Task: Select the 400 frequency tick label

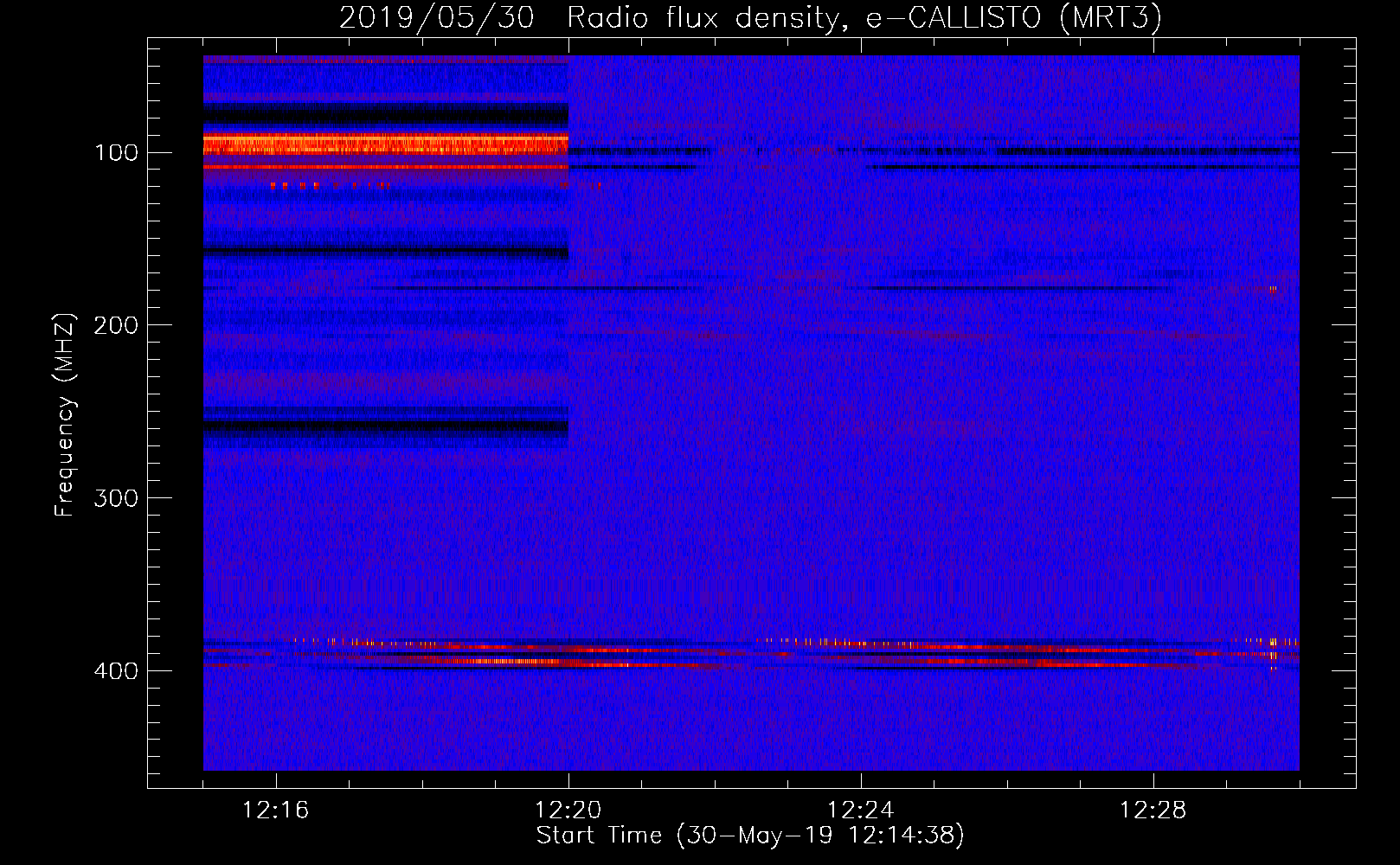Action: click(116, 672)
